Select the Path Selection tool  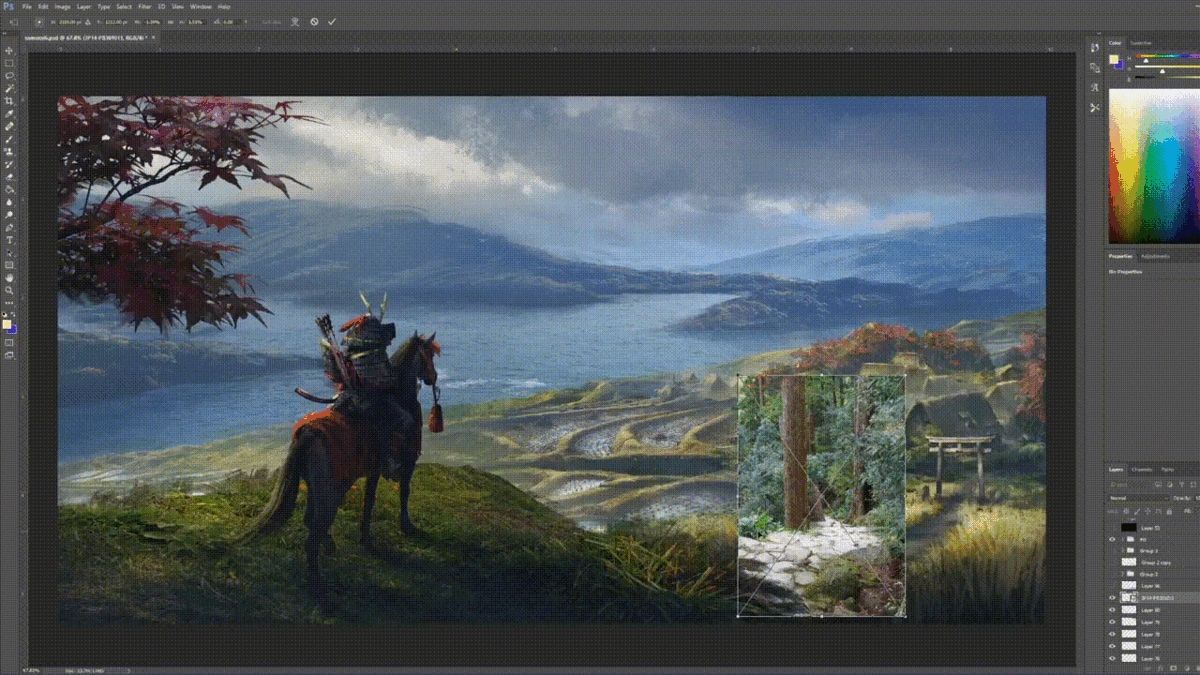point(10,251)
